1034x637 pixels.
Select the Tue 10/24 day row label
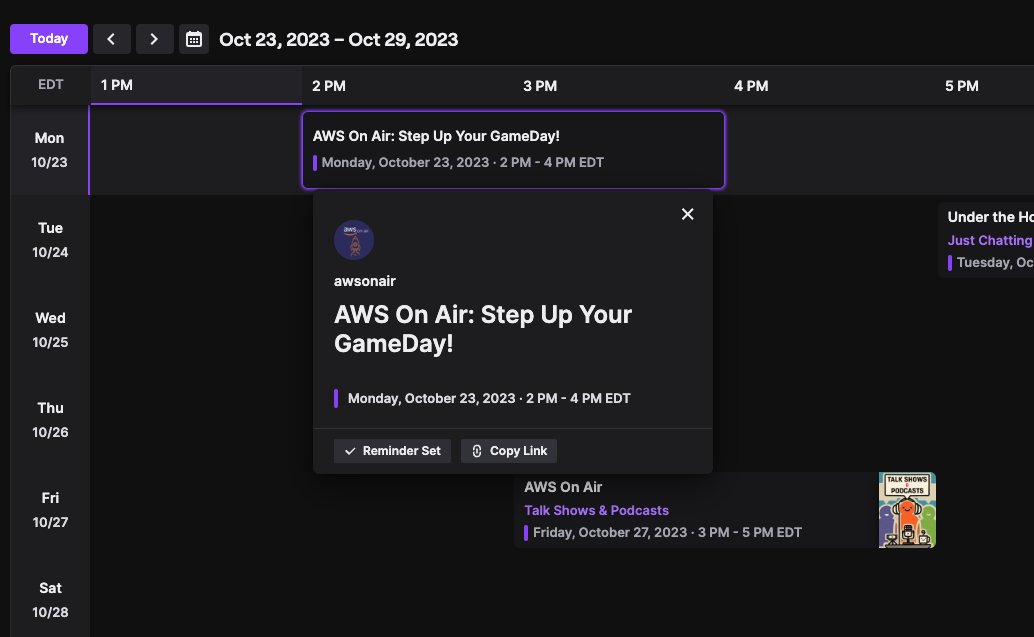(50, 240)
